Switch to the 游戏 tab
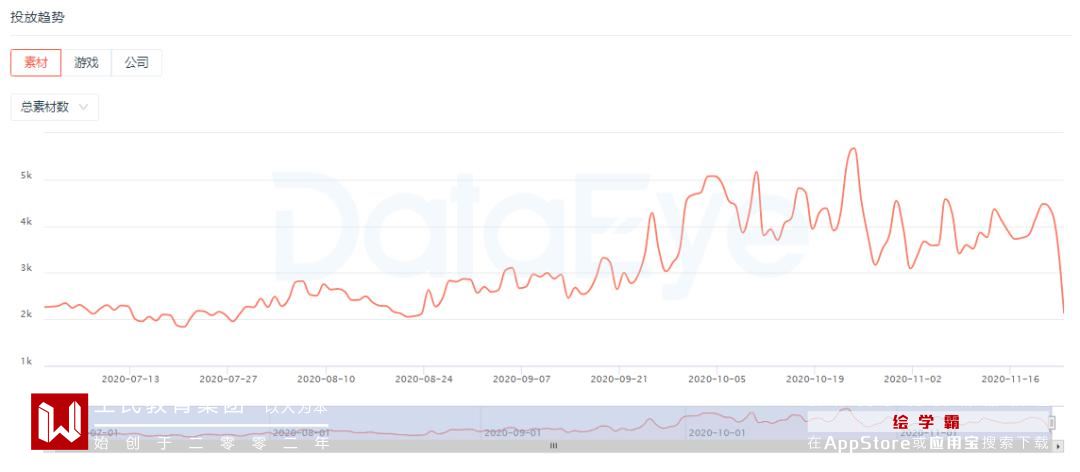Image resolution: width=1080 pixels, height=472 pixels. [86, 63]
